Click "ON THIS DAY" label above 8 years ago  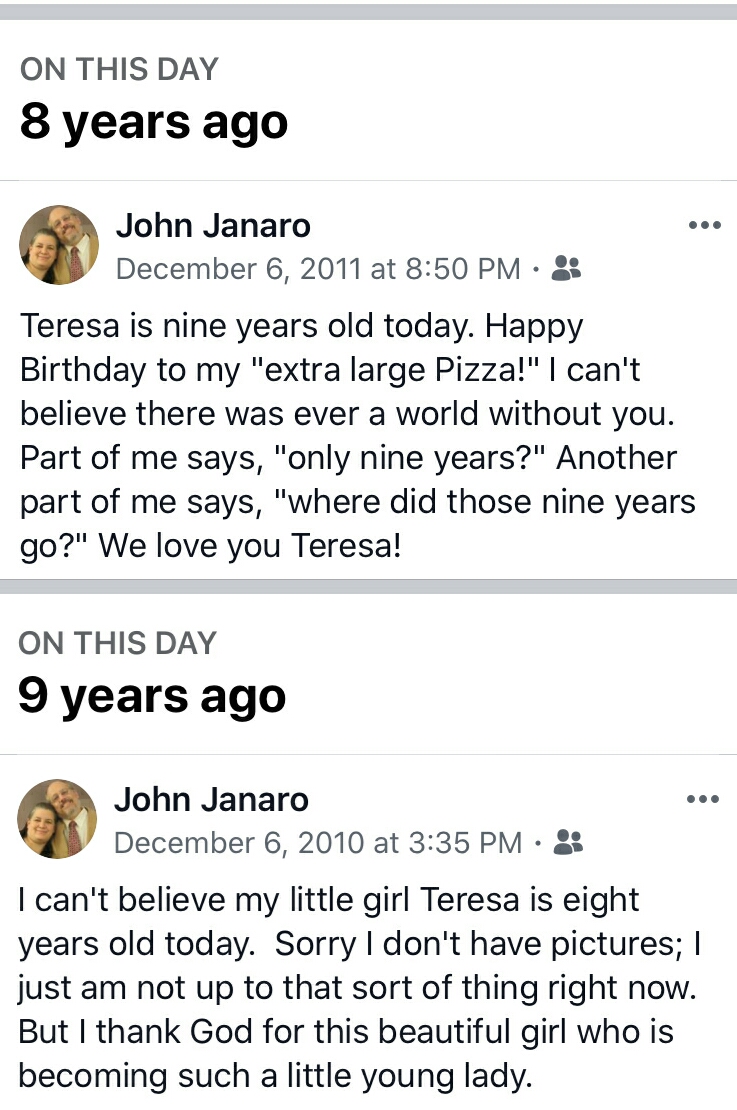point(119,69)
